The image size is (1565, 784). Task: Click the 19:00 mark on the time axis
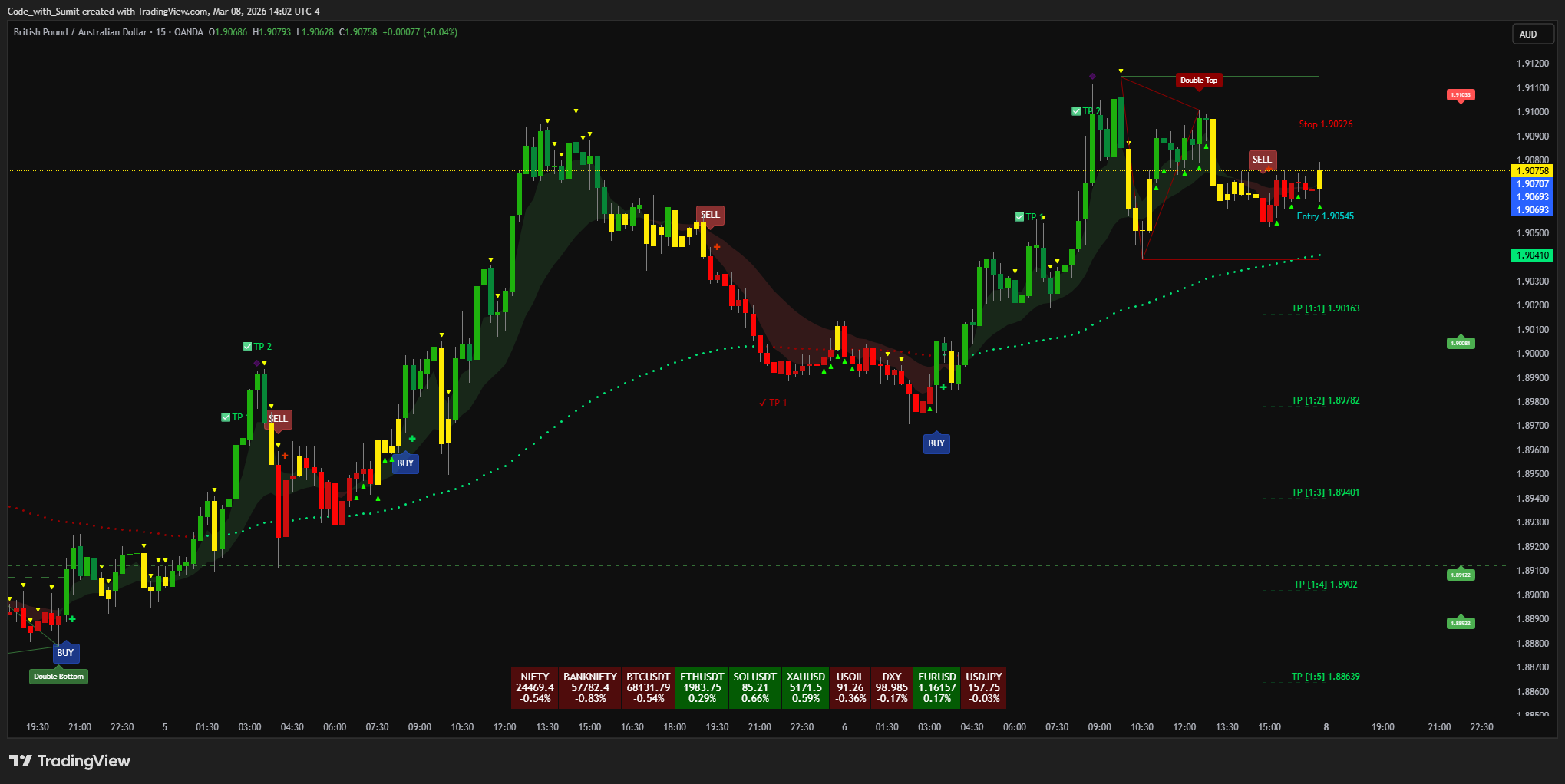click(x=1382, y=727)
